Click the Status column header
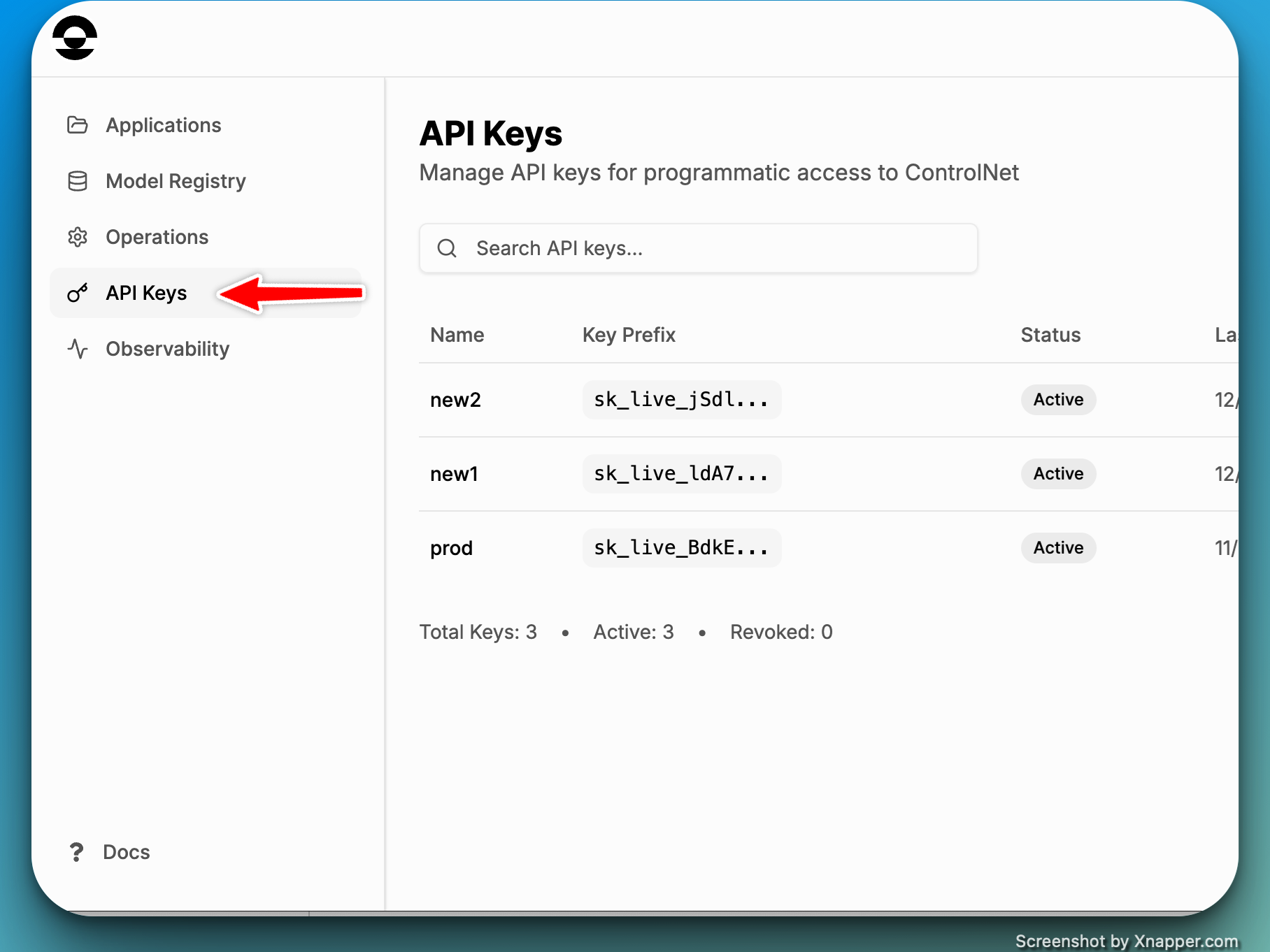This screenshot has width=1270, height=952. pos(1050,335)
